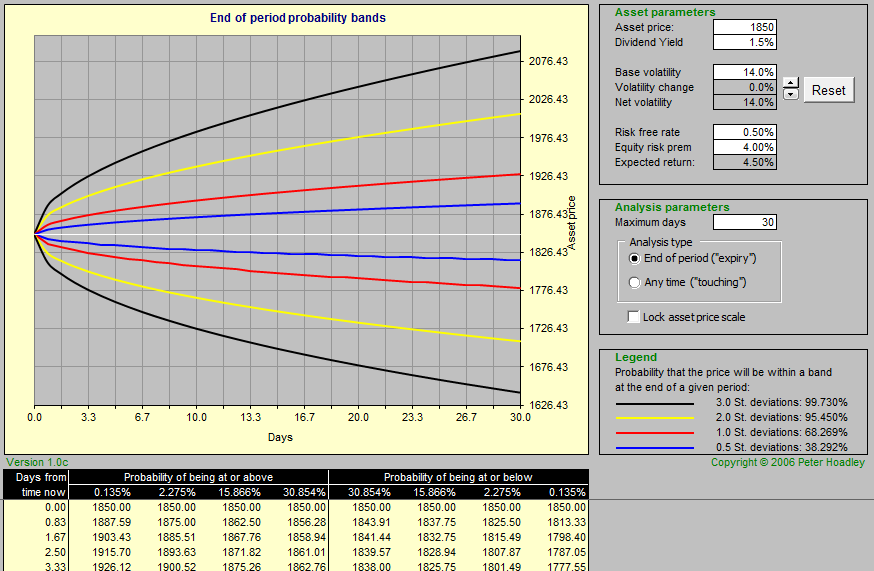Click the Net volatility value box
This screenshot has height=571, width=874.
745,102
